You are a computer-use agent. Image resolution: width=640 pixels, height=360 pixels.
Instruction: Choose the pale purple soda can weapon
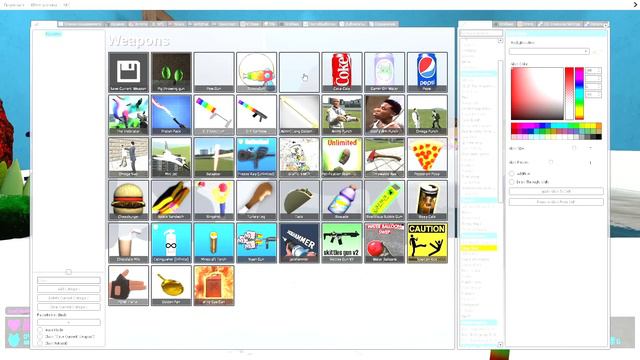pos(384,72)
